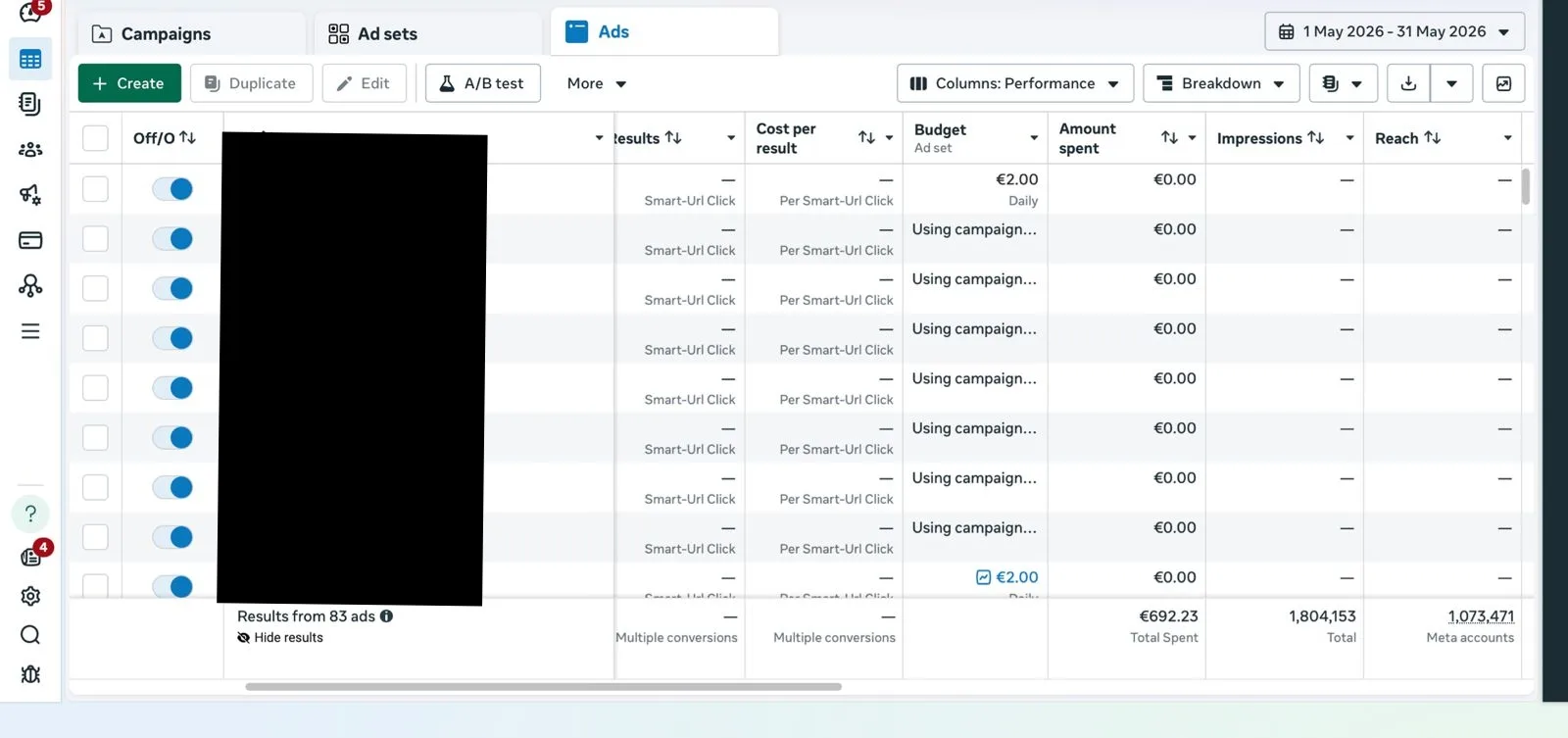Switch off the toggle in the third ad row

pyautogui.click(x=172, y=288)
